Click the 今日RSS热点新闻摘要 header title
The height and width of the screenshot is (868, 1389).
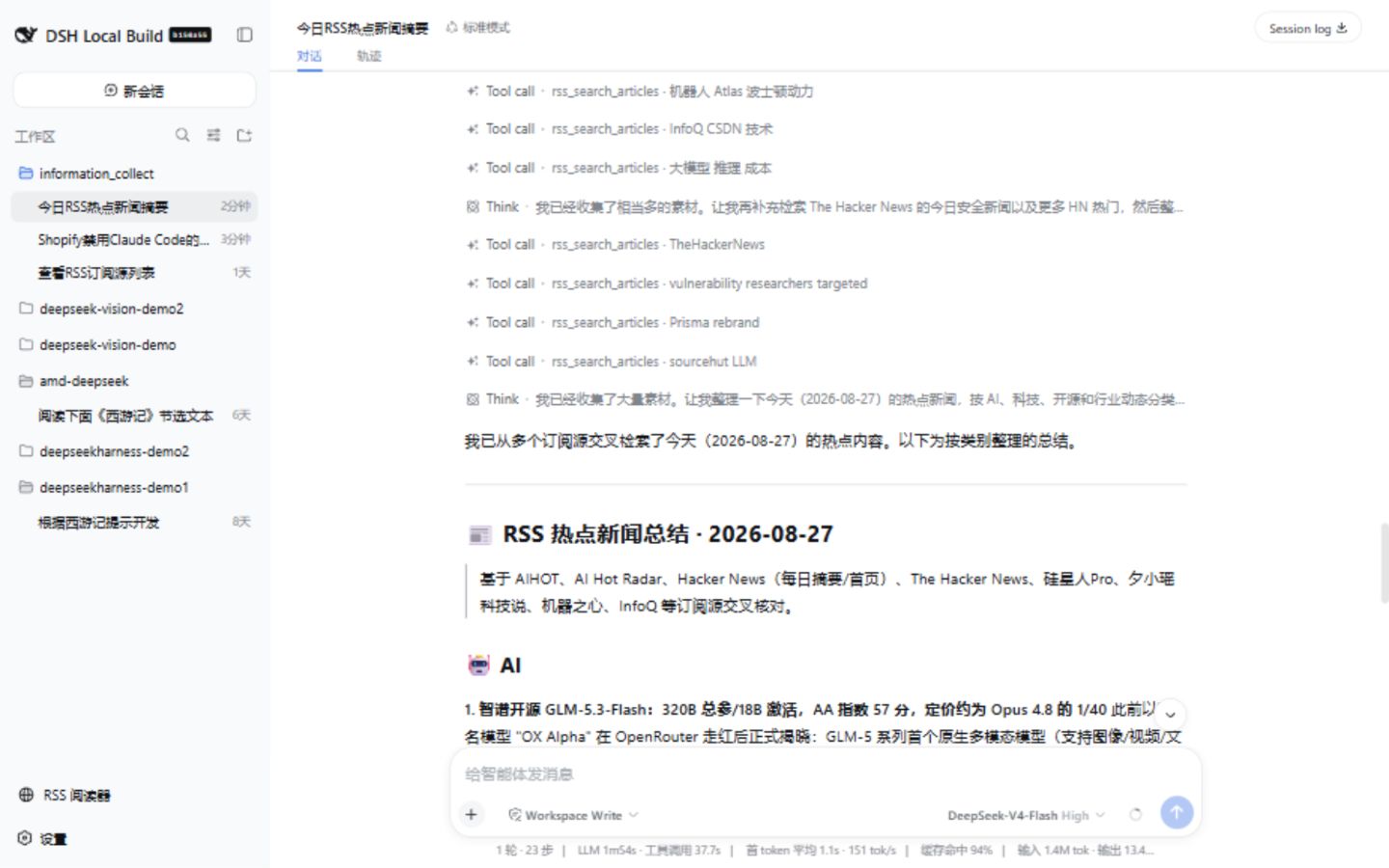pos(362,28)
